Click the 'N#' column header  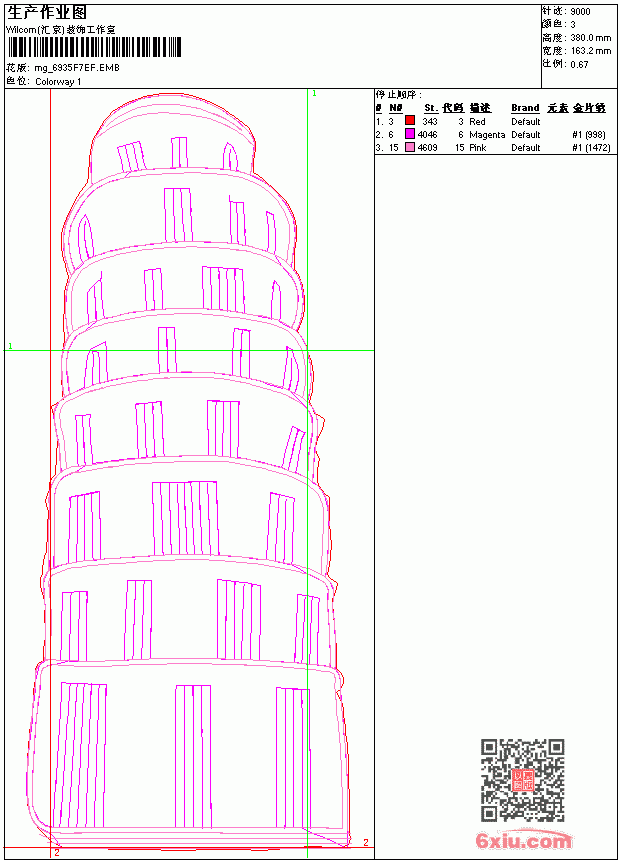[396, 108]
